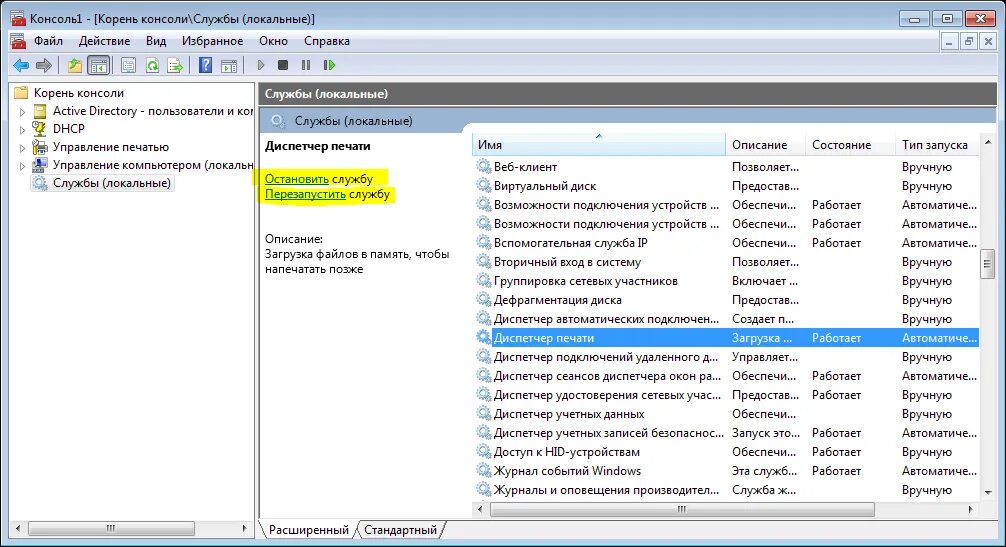The height and width of the screenshot is (547, 1006).
Task: Sort by the Описание column header
Action: (x=765, y=145)
